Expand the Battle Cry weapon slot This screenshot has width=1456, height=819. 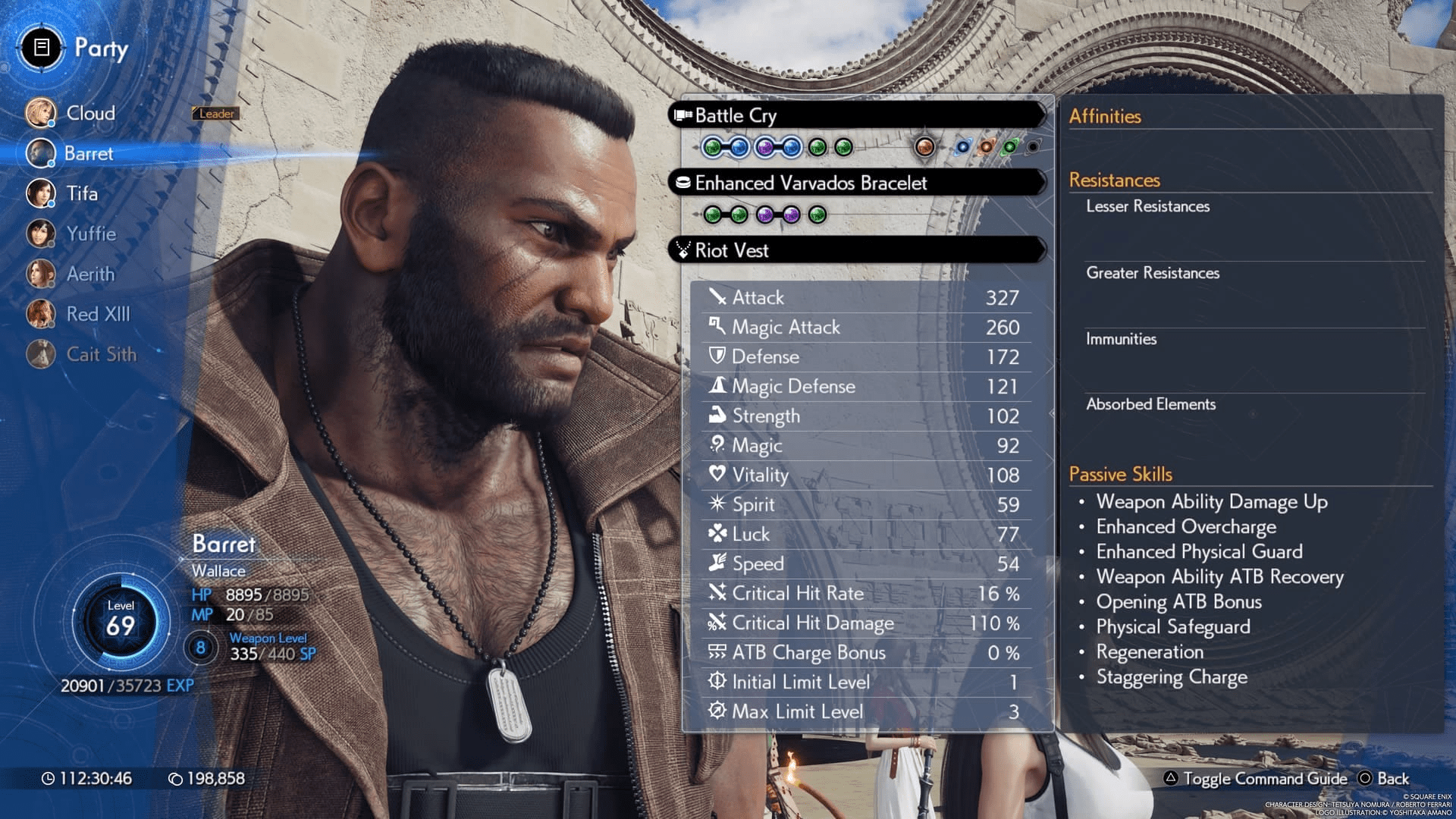click(861, 115)
